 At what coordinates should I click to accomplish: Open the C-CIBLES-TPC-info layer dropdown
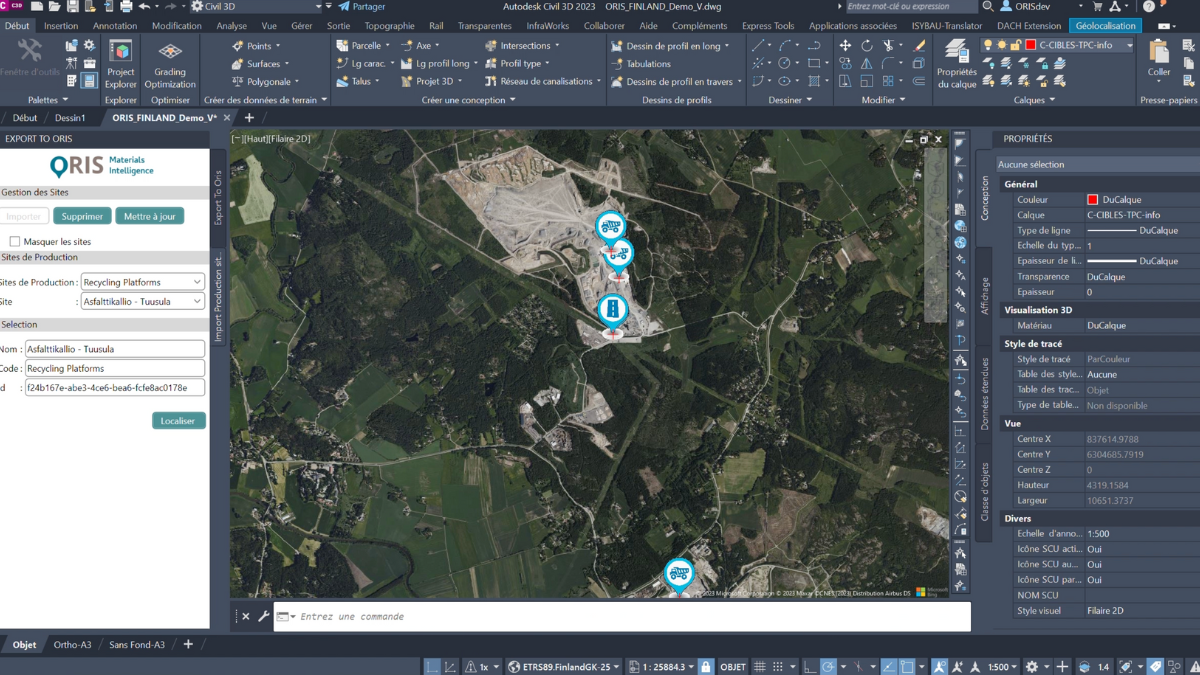tap(1129, 45)
